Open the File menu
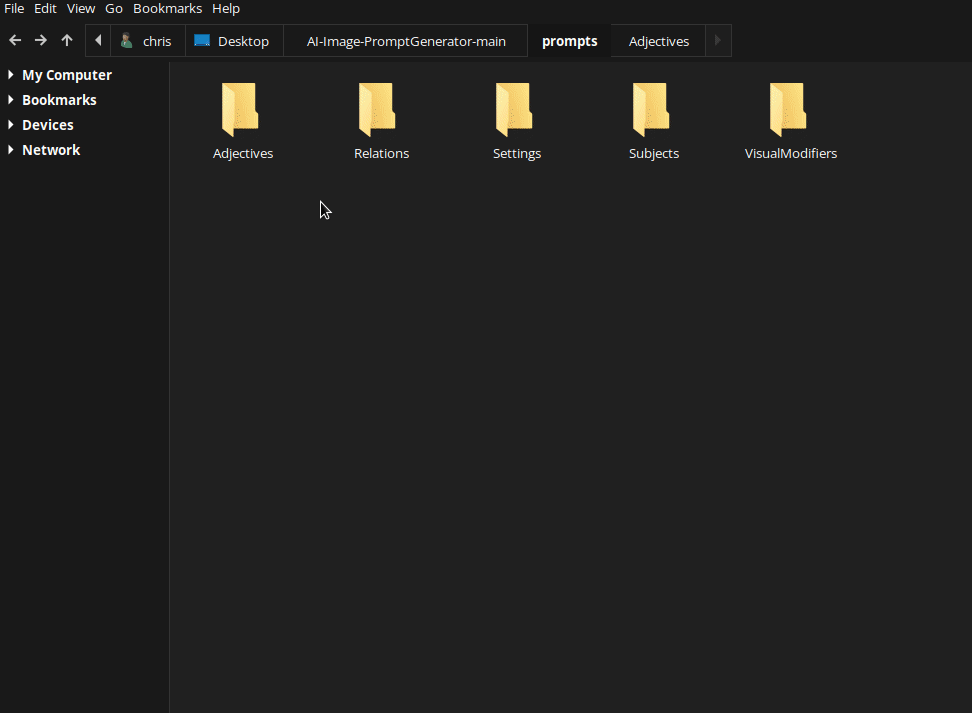Image resolution: width=972 pixels, height=713 pixels. (14, 9)
